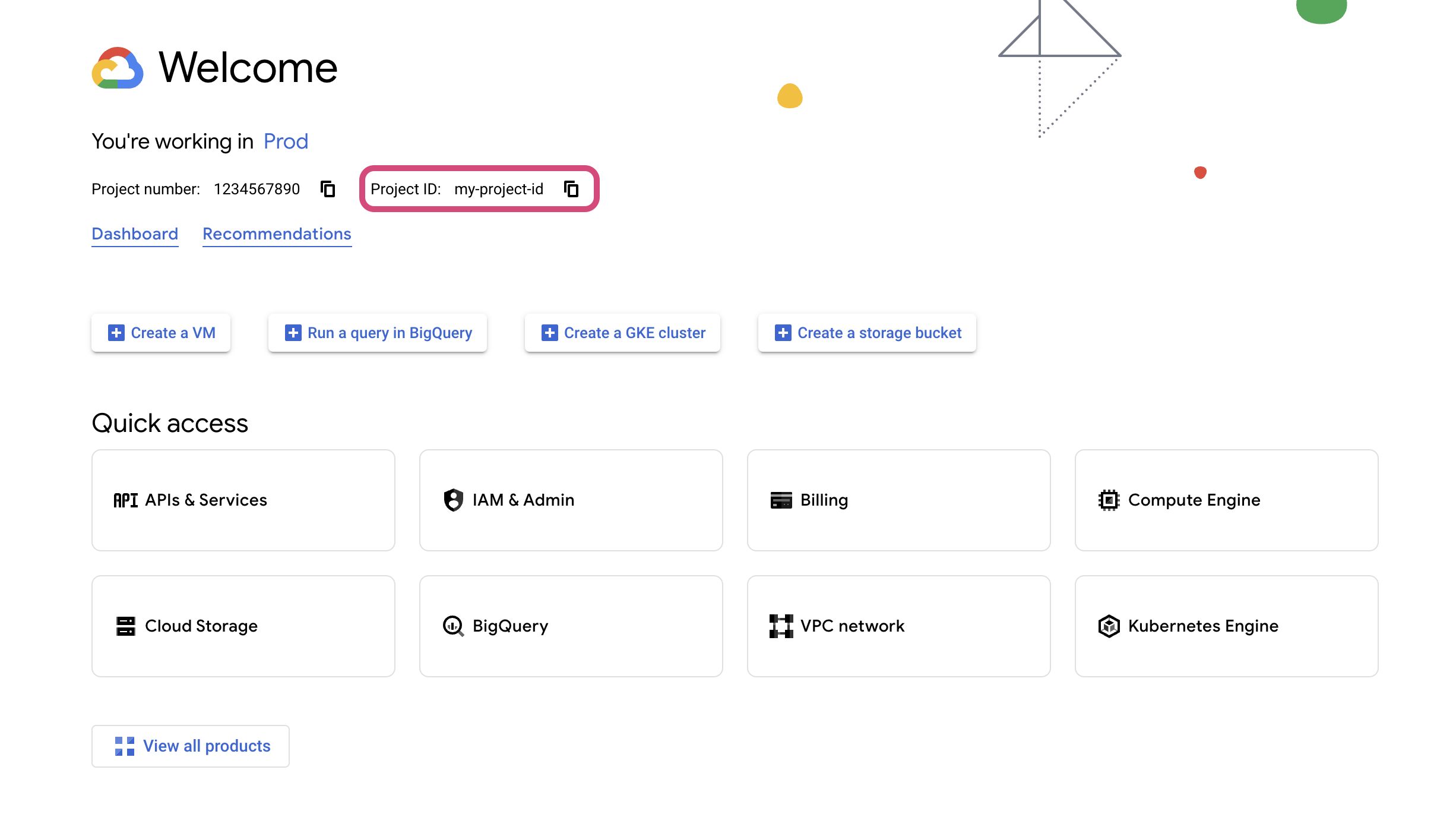Click the Prod project selector

tap(285, 141)
